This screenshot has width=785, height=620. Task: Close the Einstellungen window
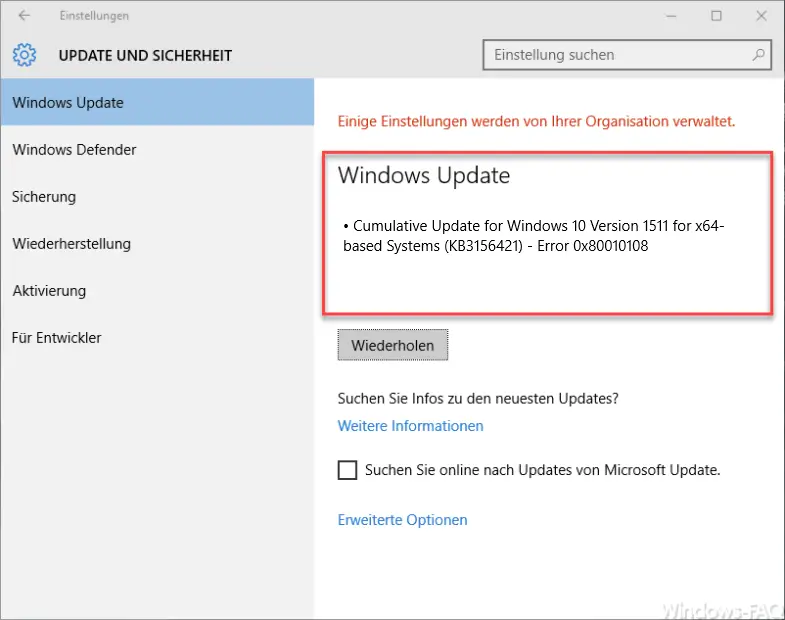tap(761, 16)
